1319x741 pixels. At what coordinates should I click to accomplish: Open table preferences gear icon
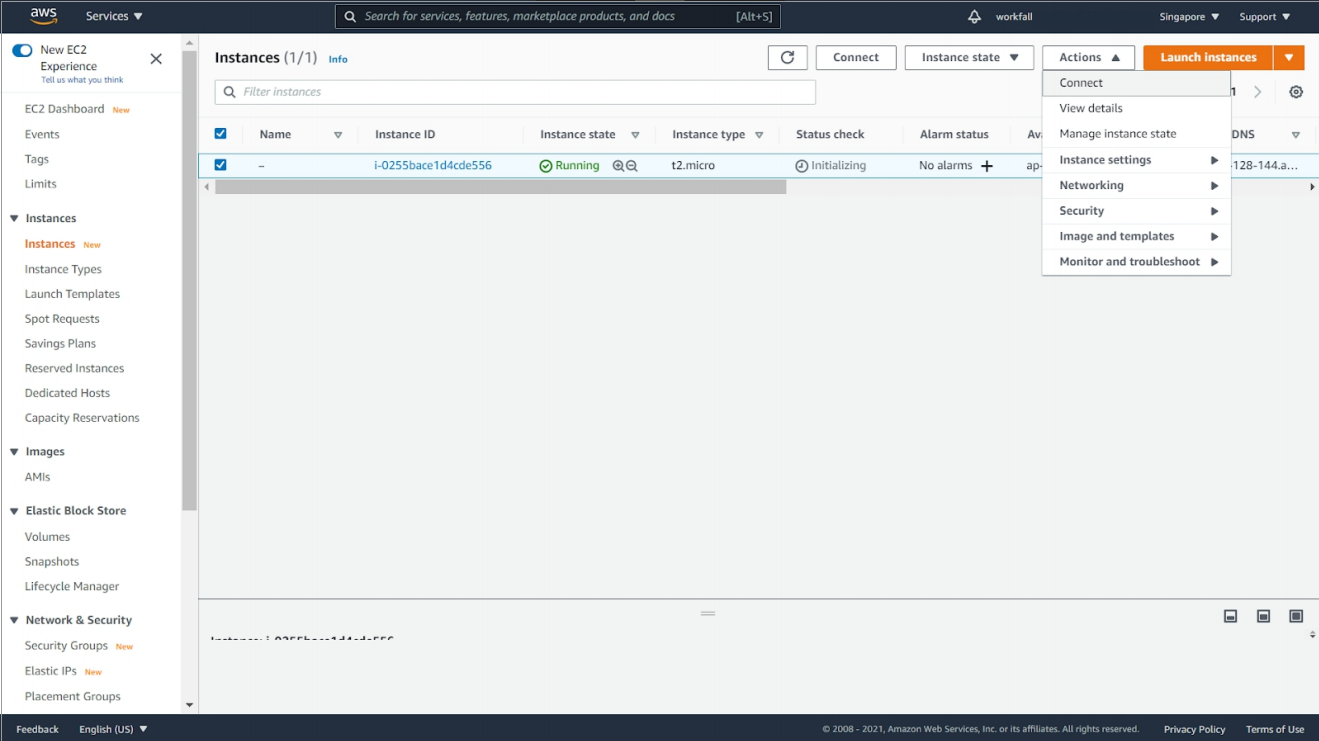pyautogui.click(x=1296, y=92)
